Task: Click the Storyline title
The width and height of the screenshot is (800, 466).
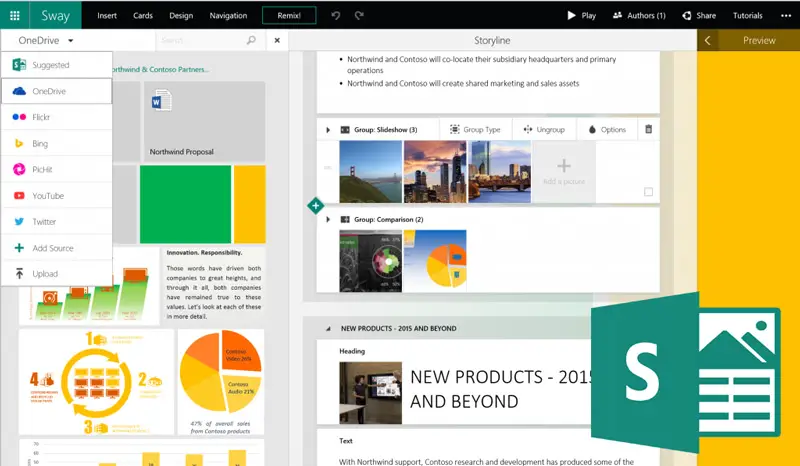Action: 492,40
